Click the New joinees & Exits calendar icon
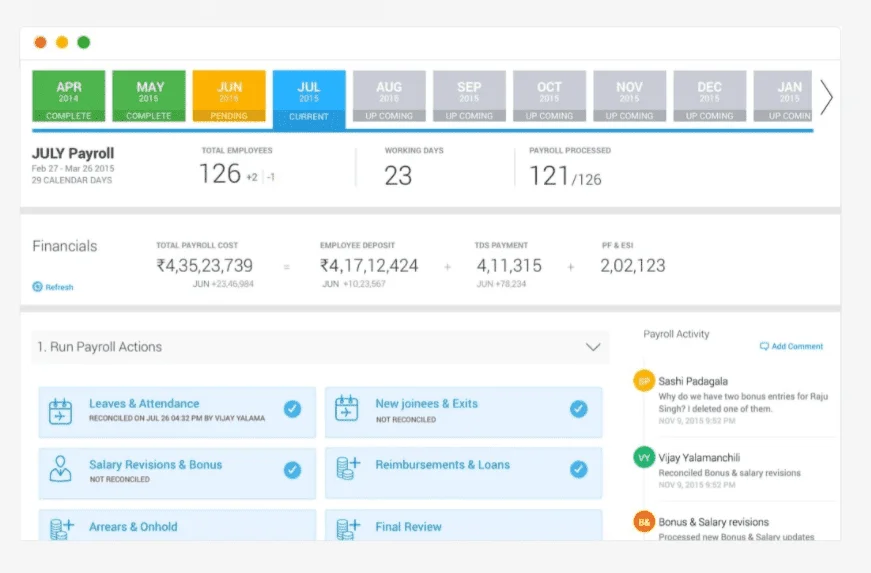 (x=347, y=410)
